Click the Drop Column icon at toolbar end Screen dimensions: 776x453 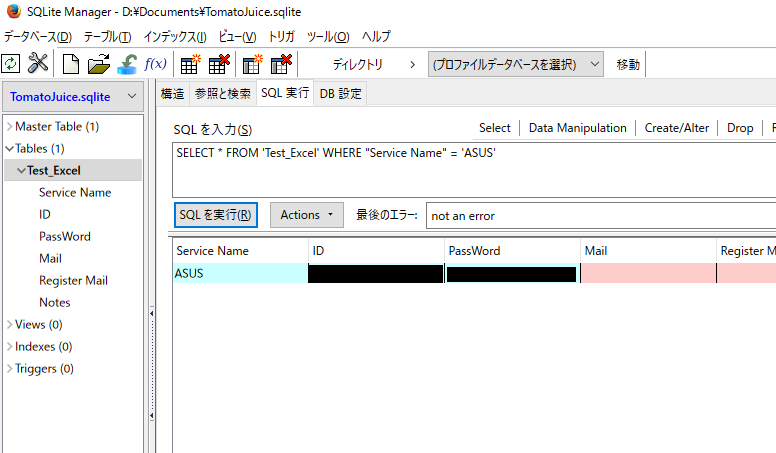281,64
